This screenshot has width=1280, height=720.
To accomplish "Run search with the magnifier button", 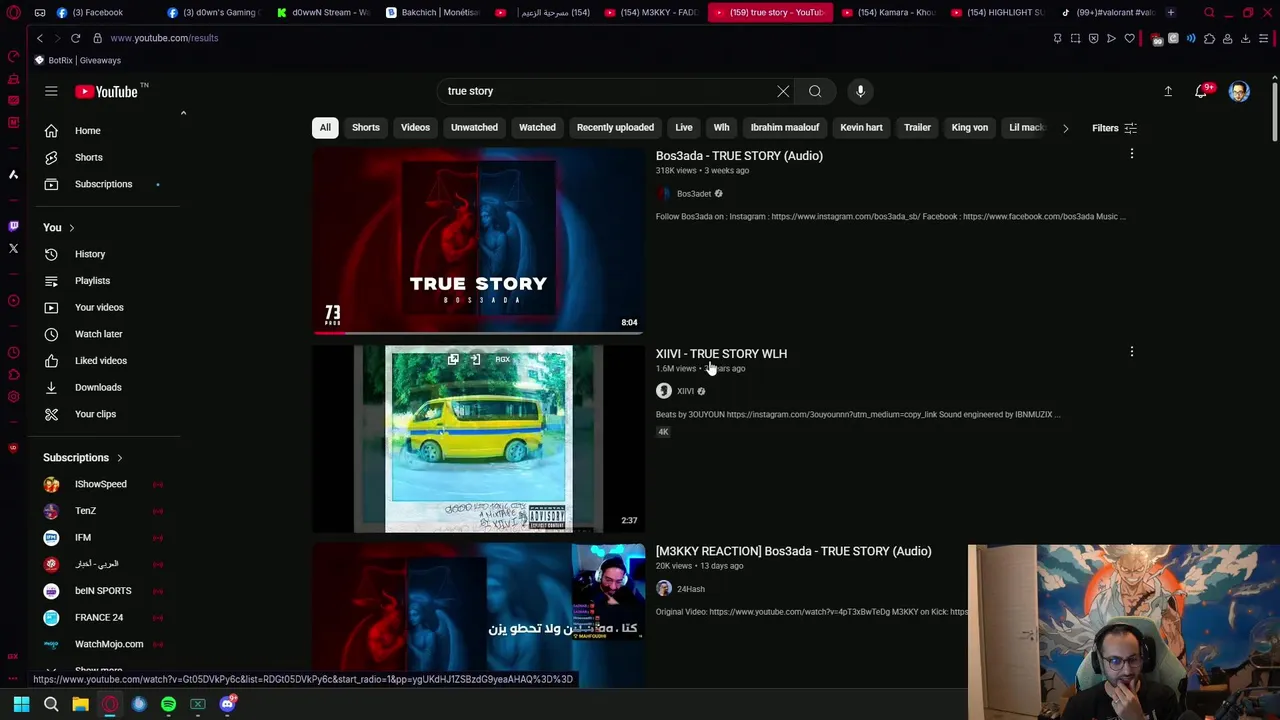I will (815, 91).
